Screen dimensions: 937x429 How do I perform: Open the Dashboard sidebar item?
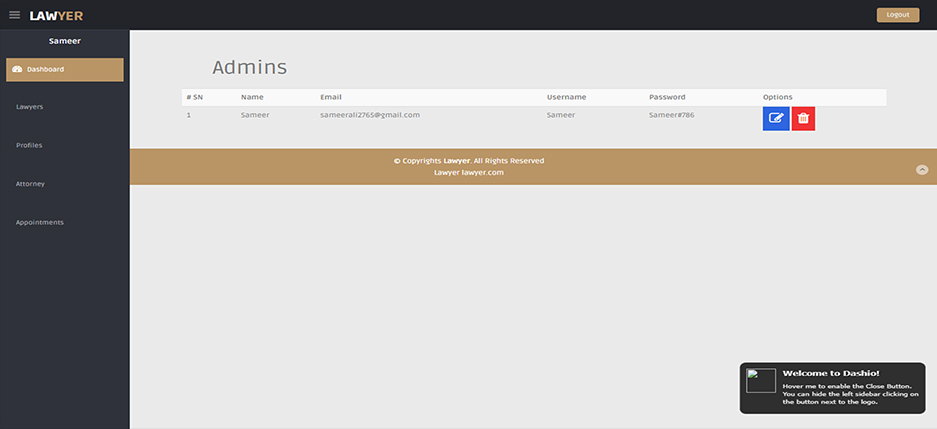tap(65, 69)
